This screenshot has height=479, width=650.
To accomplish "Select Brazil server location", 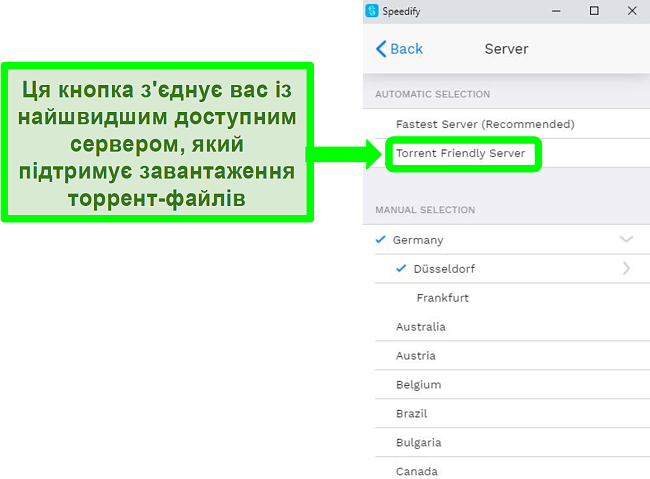I will pos(512,413).
